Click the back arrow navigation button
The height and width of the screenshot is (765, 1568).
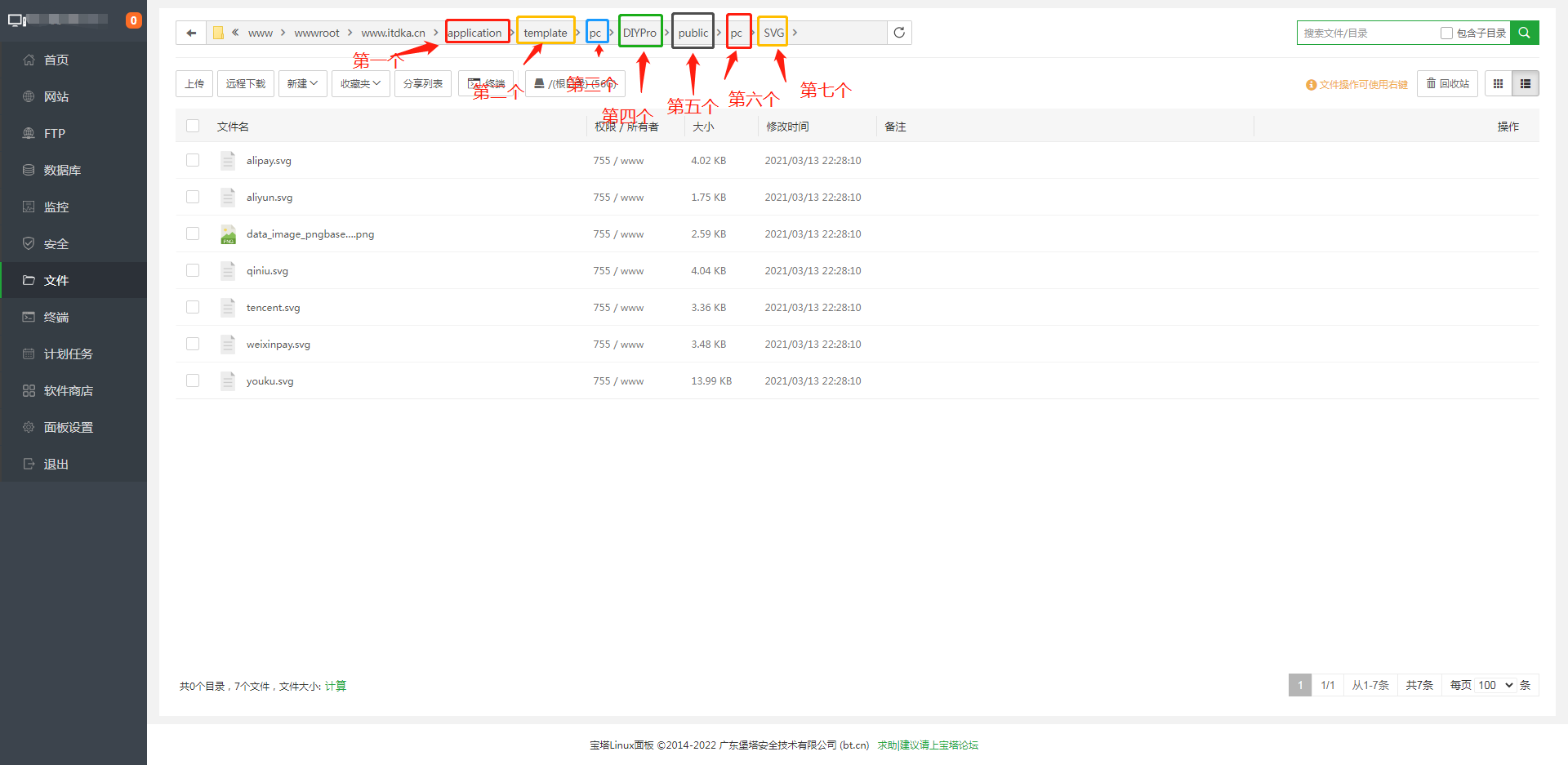pyautogui.click(x=191, y=33)
